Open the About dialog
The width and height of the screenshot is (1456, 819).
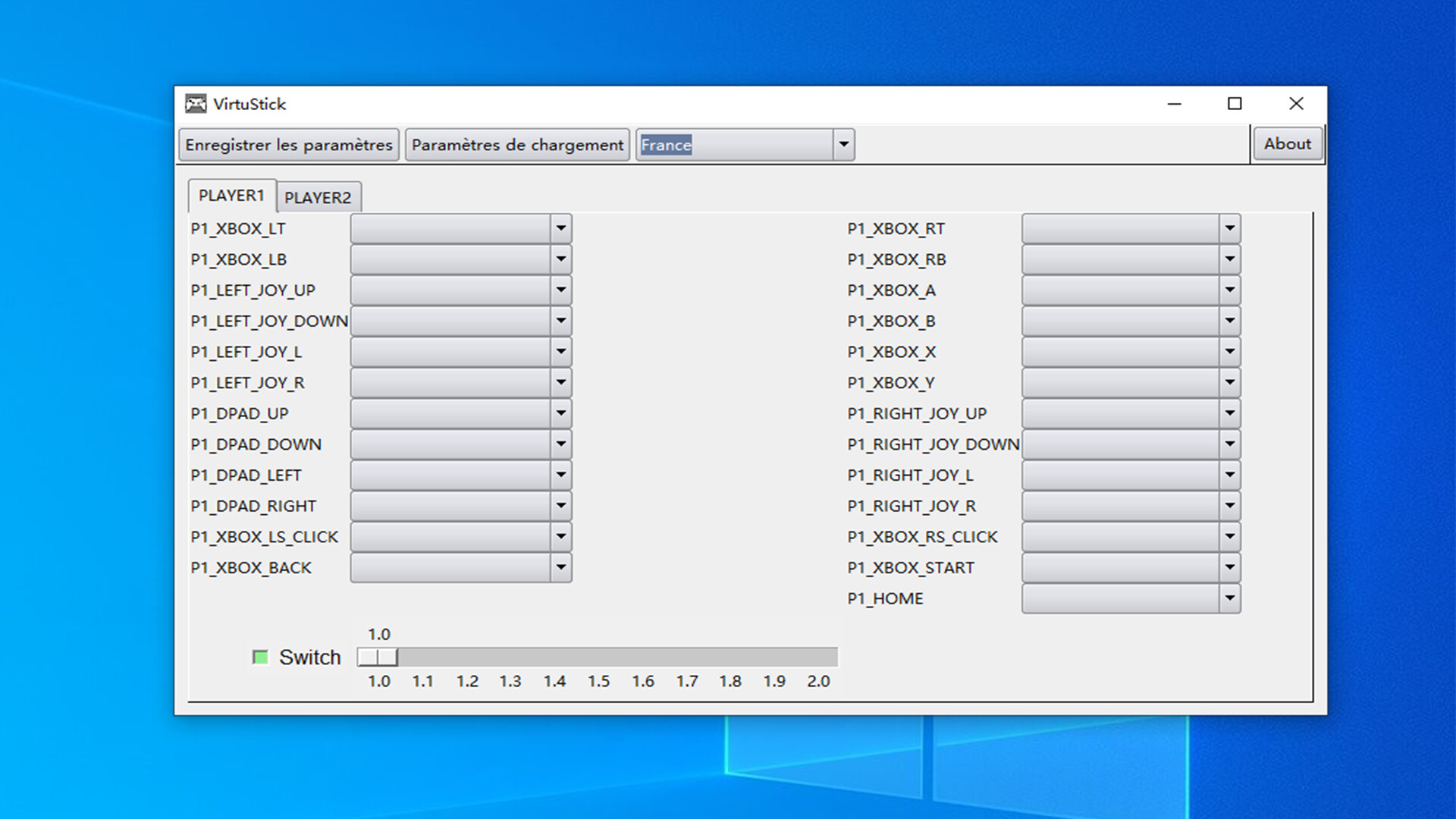(1287, 143)
